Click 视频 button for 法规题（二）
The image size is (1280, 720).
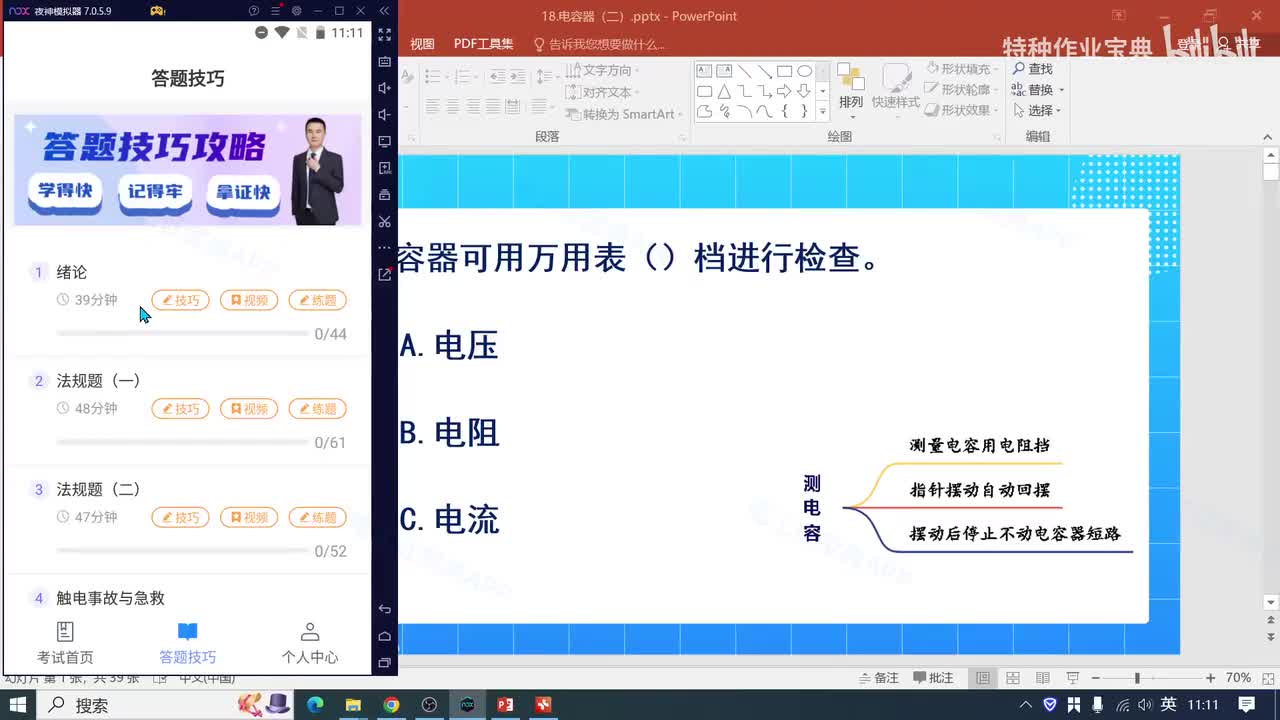pyautogui.click(x=249, y=517)
